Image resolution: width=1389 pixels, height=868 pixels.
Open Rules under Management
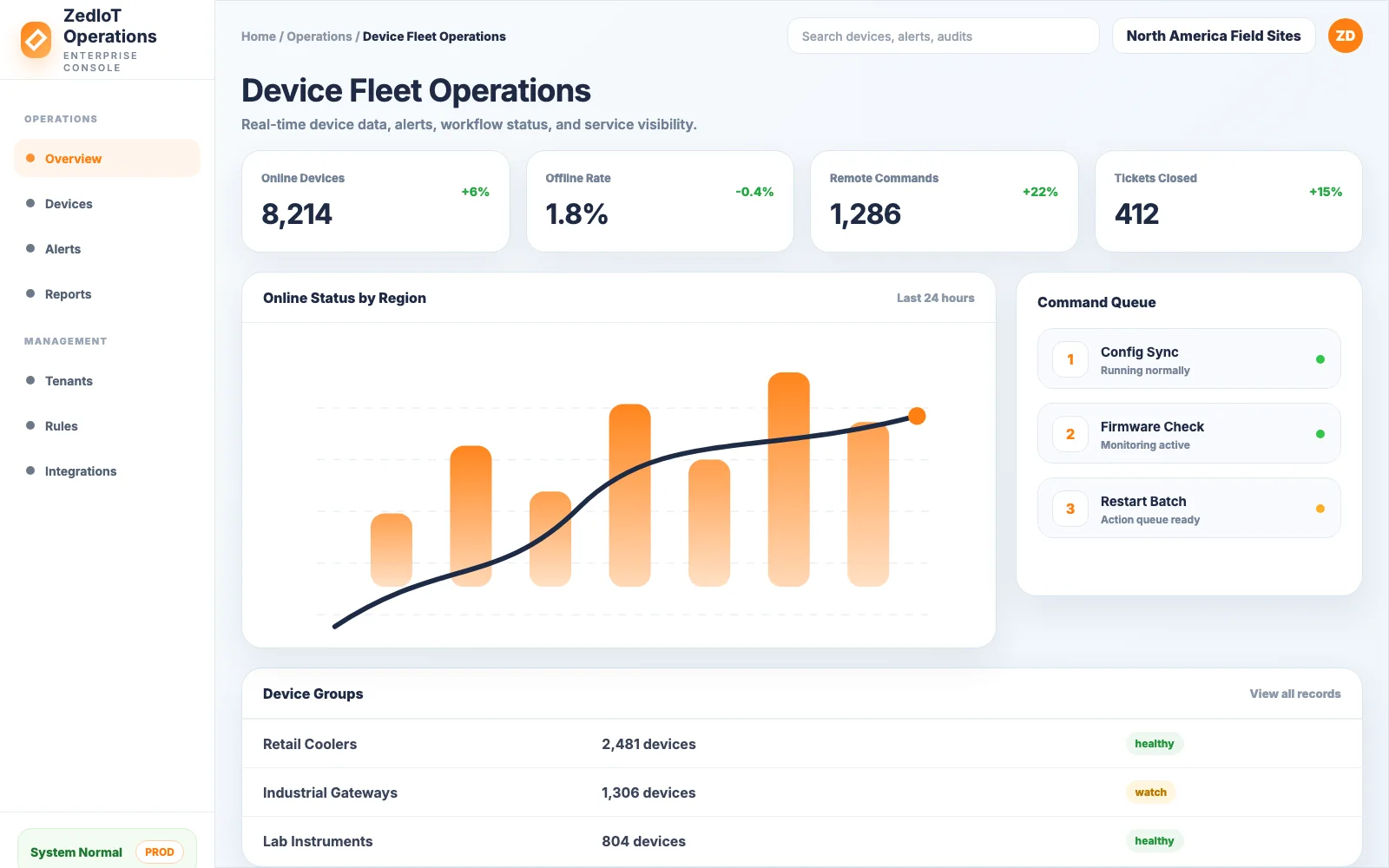tap(107, 425)
